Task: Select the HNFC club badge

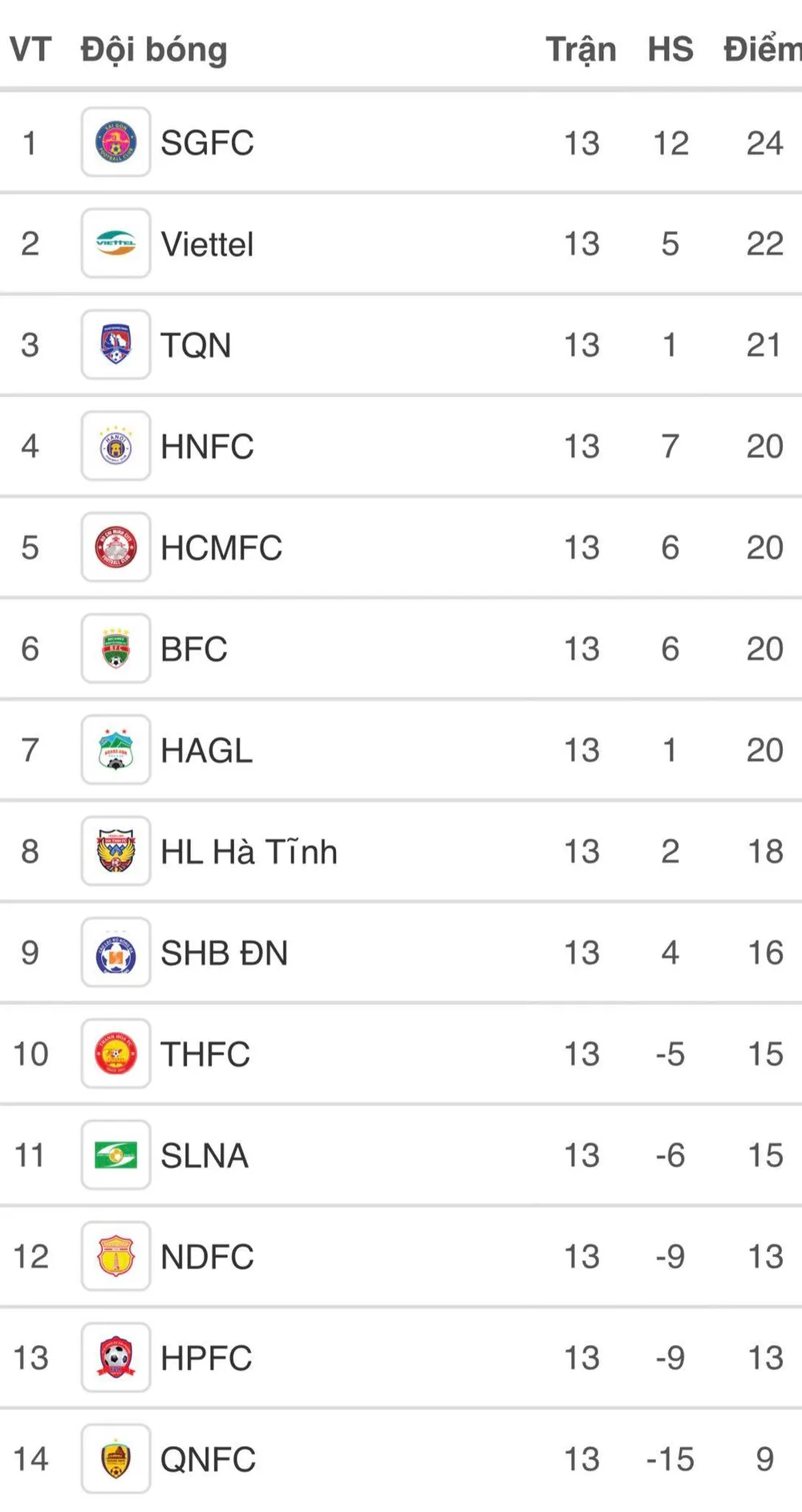Action: pyautogui.click(x=115, y=447)
